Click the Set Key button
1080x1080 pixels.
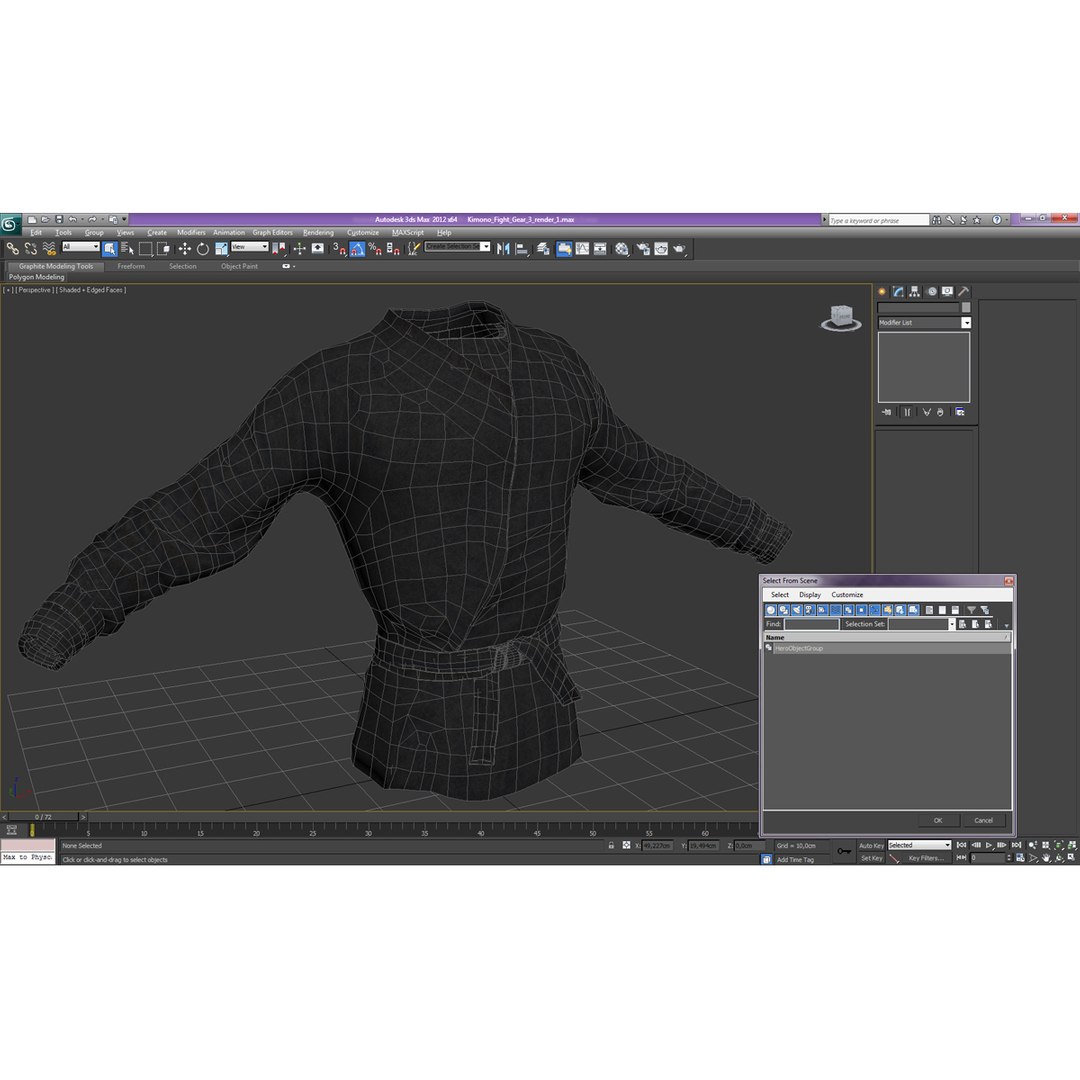pyautogui.click(x=871, y=858)
